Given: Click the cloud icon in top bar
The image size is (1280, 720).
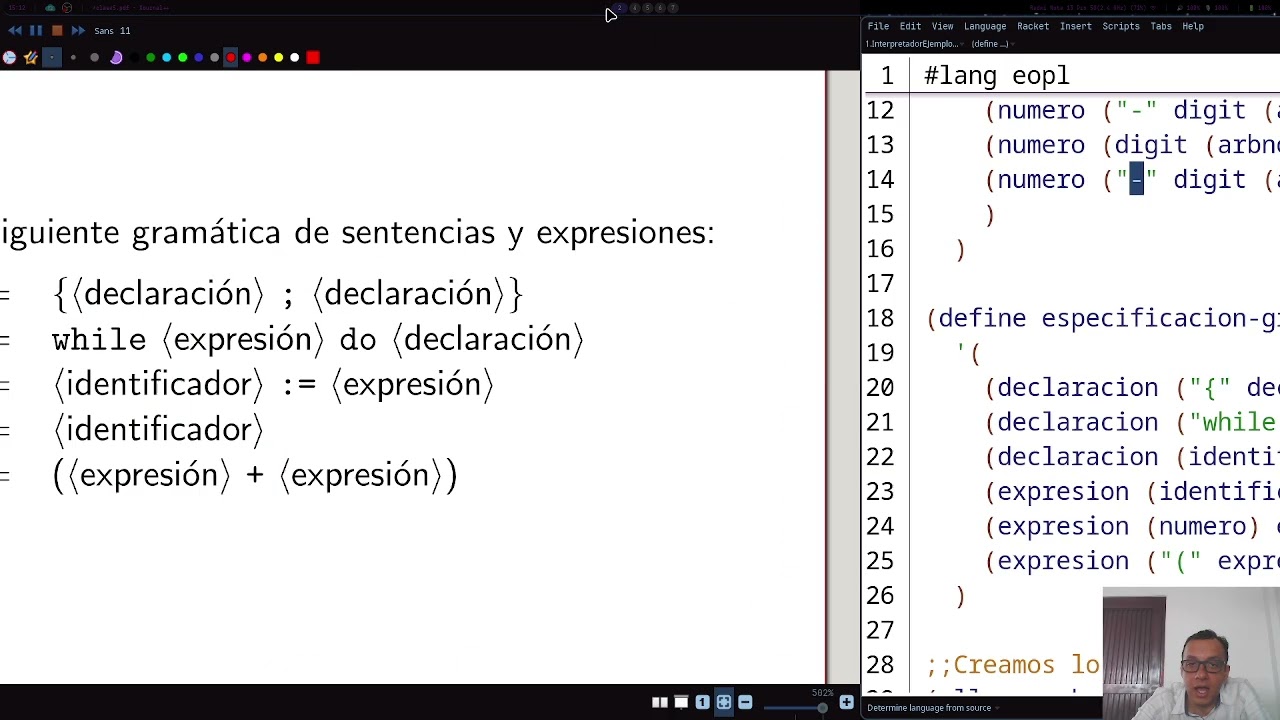Looking at the screenshot, I should tap(50, 8).
